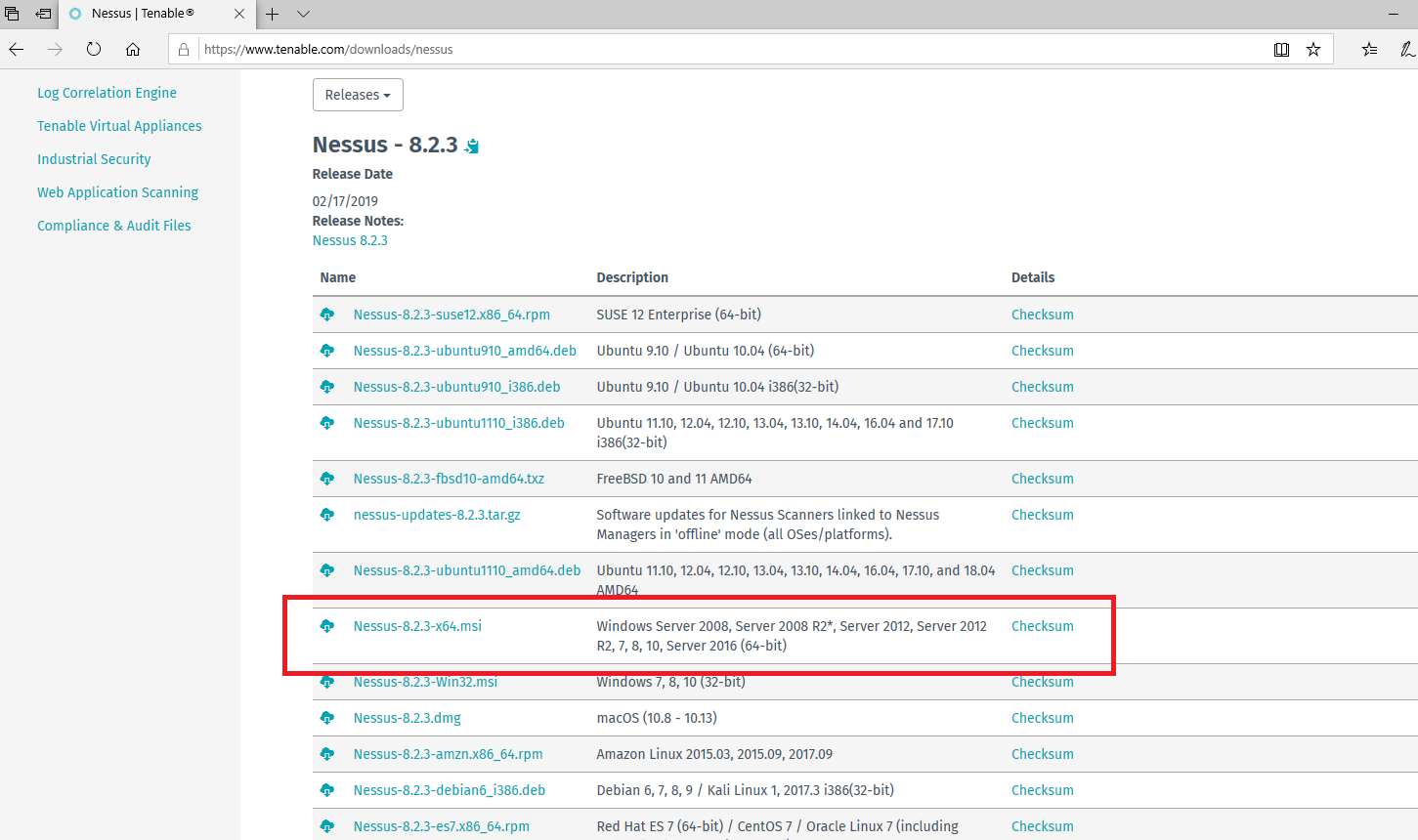The image size is (1418, 840).
Task: Show tab previews chevron
Action: [303, 14]
